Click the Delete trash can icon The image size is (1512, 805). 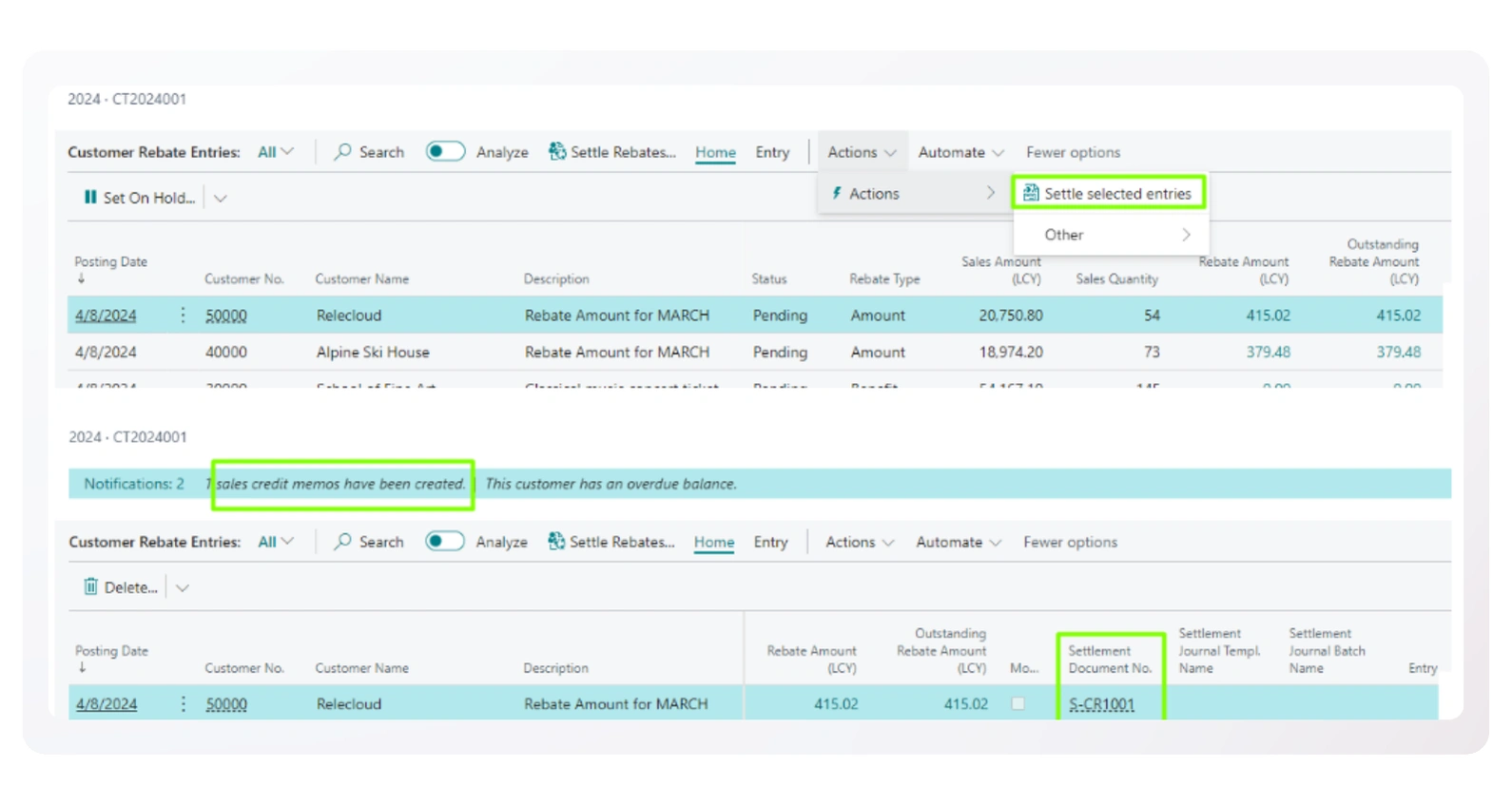(x=90, y=586)
